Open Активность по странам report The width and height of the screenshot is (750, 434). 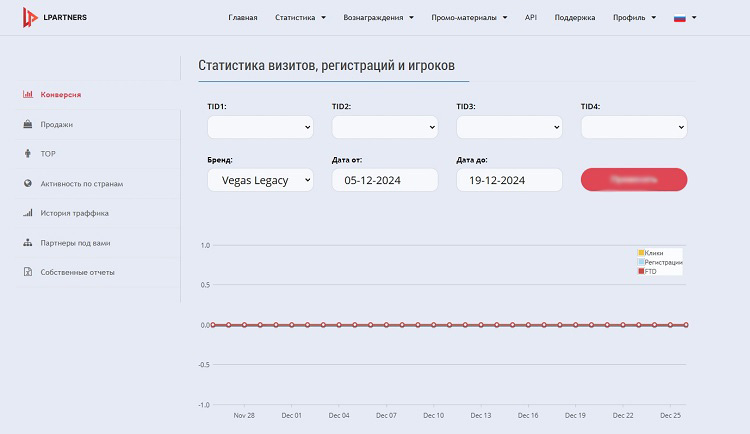(x=82, y=184)
